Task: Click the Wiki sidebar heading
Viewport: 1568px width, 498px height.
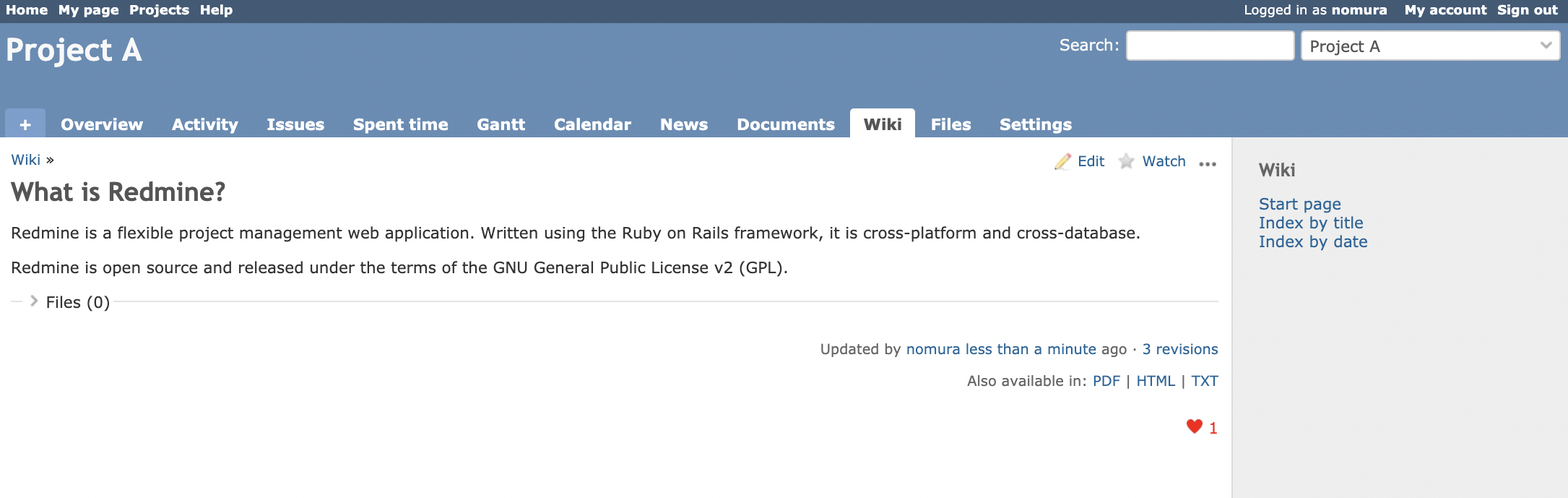Action: [x=1277, y=170]
